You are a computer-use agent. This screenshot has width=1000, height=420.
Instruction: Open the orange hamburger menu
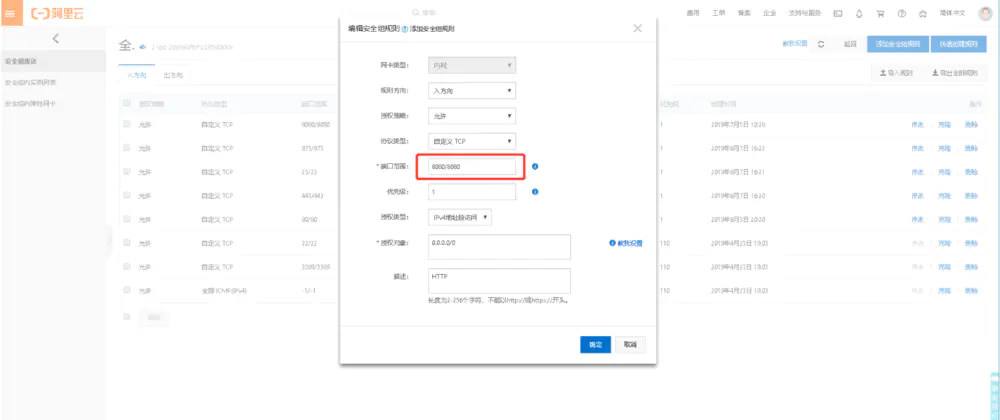(x=11, y=13)
